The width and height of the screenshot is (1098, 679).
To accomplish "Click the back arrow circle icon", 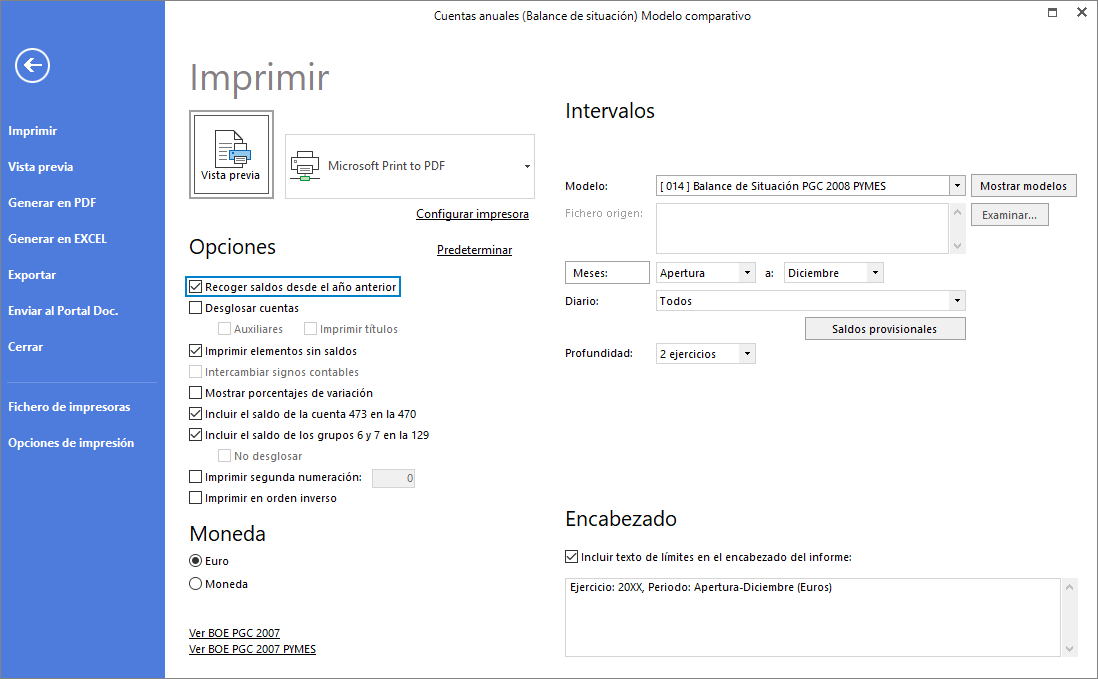I will click(x=32, y=66).
